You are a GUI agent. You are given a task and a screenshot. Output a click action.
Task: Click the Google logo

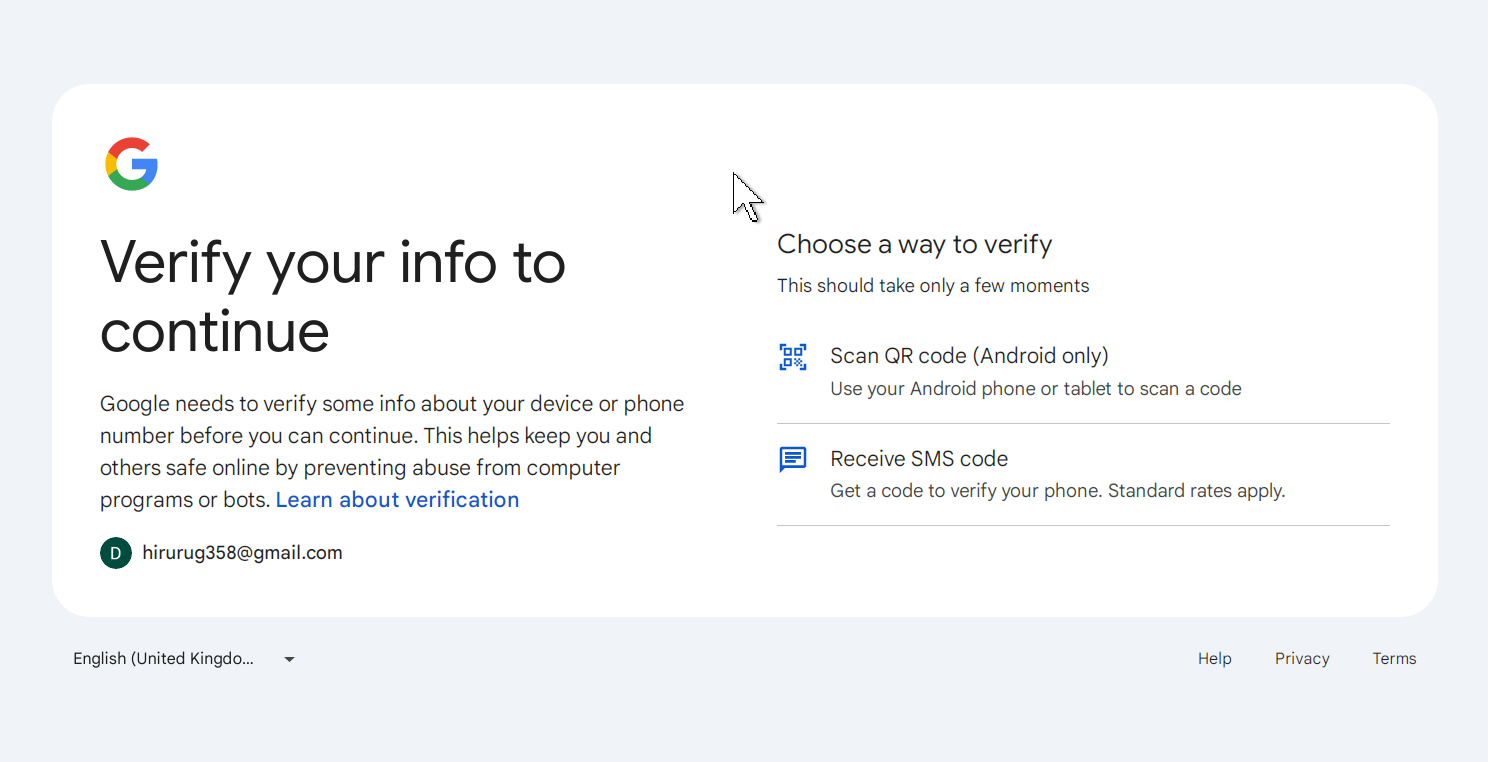point(132,164)
